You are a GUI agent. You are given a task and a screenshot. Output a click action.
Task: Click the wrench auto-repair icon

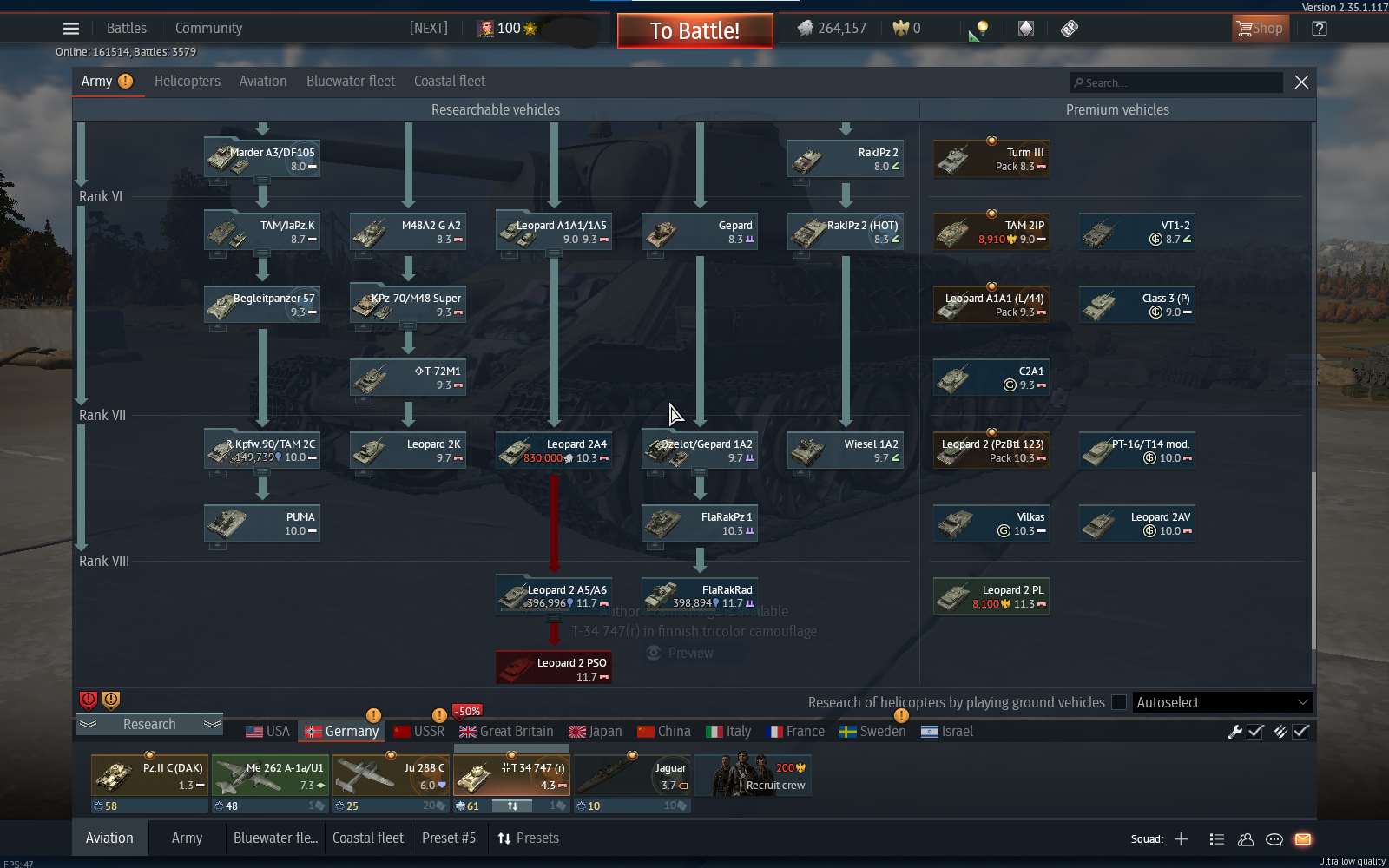pyautogui.click(x=1235, y=732)
